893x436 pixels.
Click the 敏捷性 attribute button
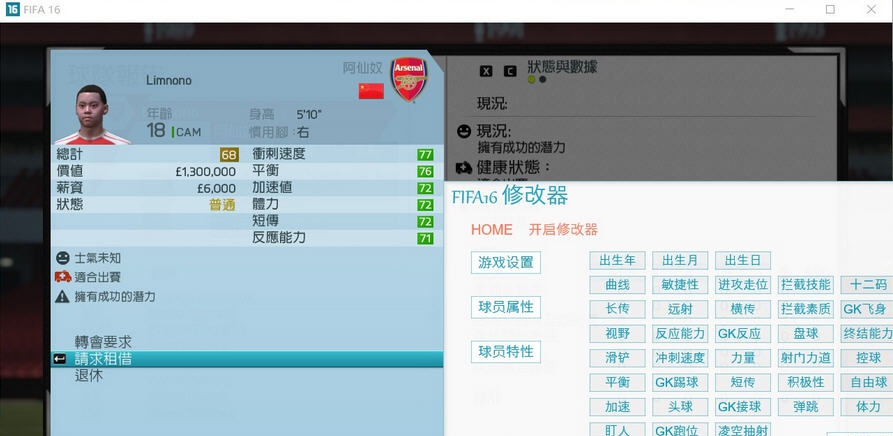pyautogui.click(x=680, y=285)
